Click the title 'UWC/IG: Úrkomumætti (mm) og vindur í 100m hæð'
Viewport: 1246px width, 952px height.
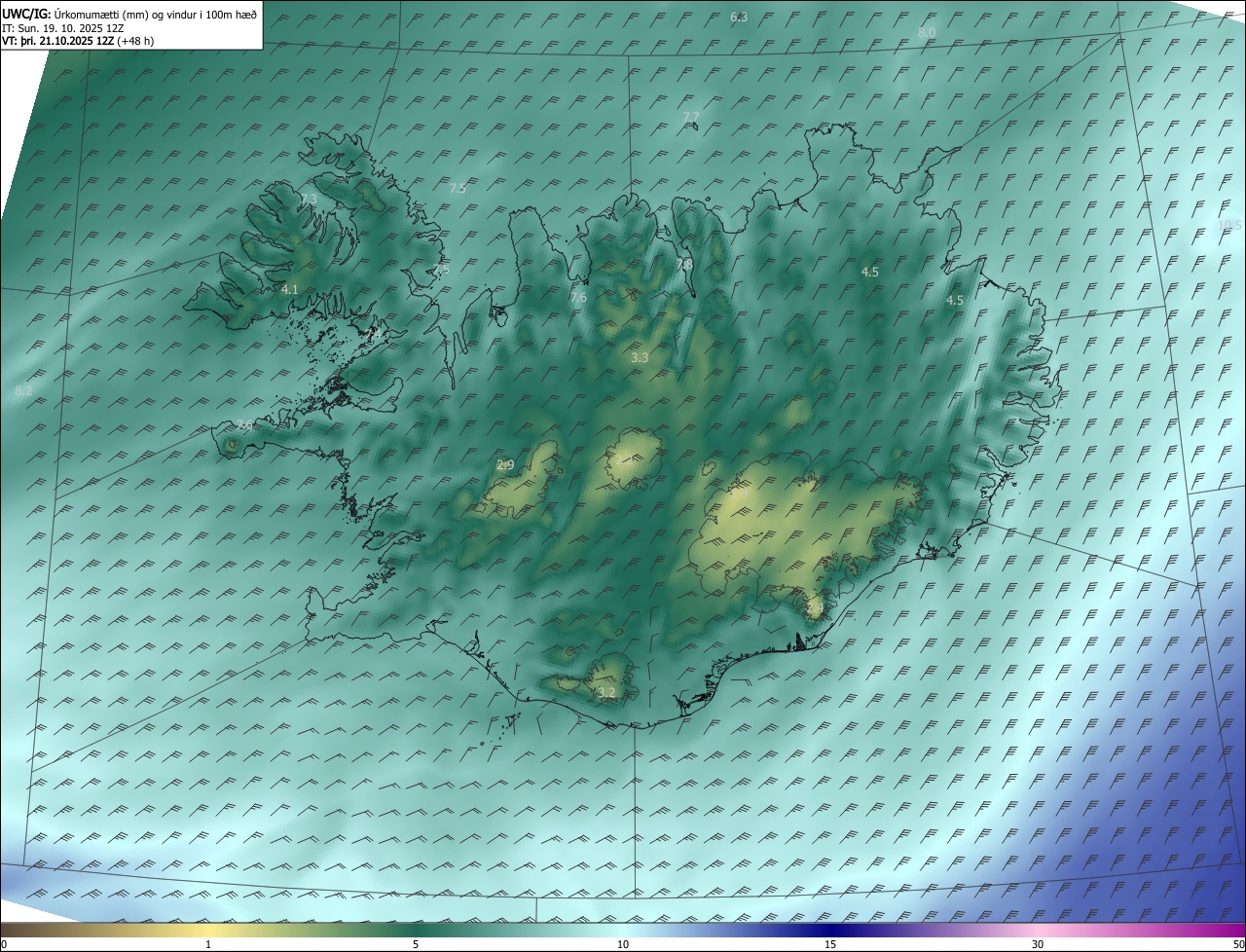[129, 15]
